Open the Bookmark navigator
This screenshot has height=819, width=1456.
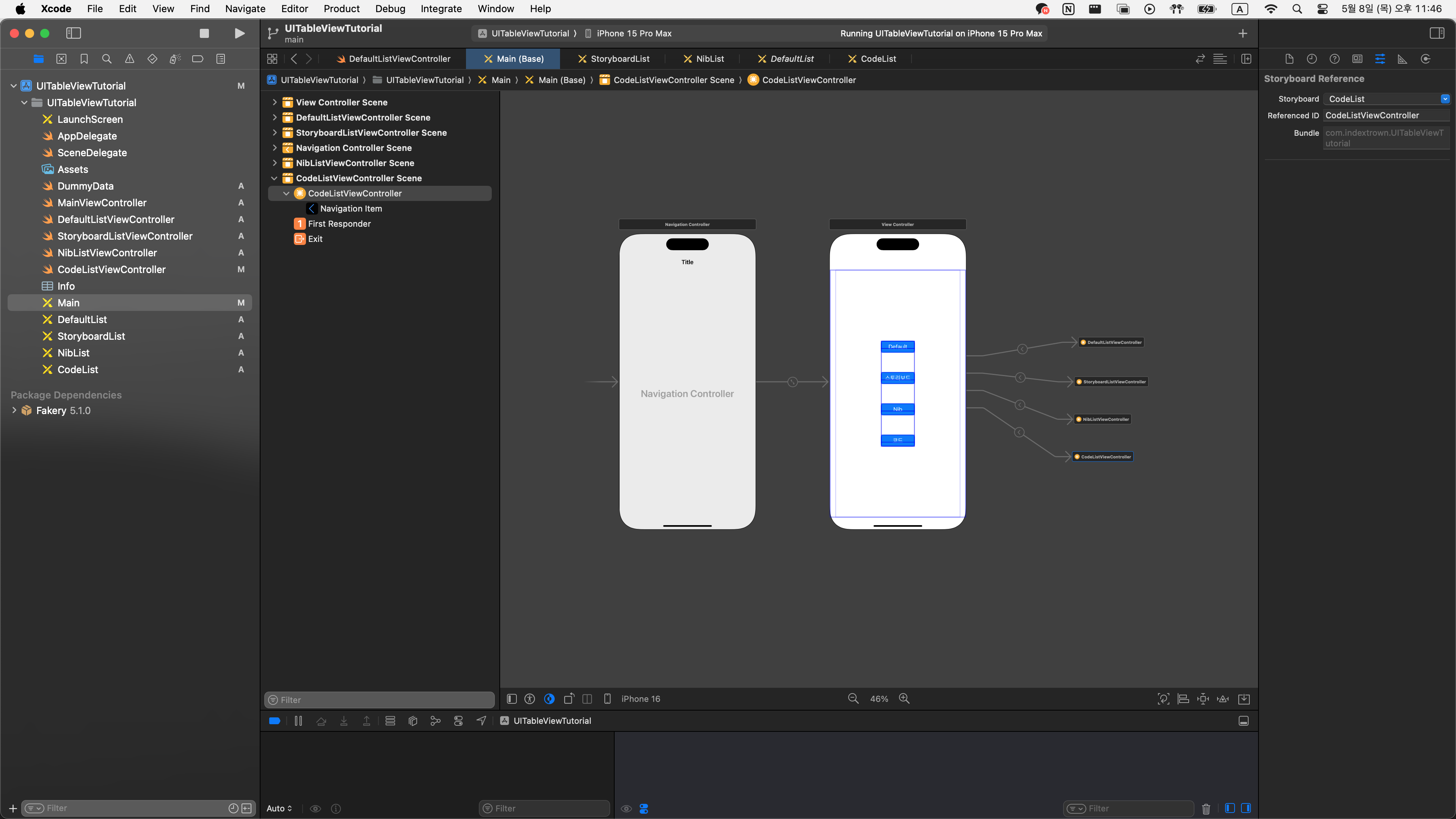click(x=84, y=59)
